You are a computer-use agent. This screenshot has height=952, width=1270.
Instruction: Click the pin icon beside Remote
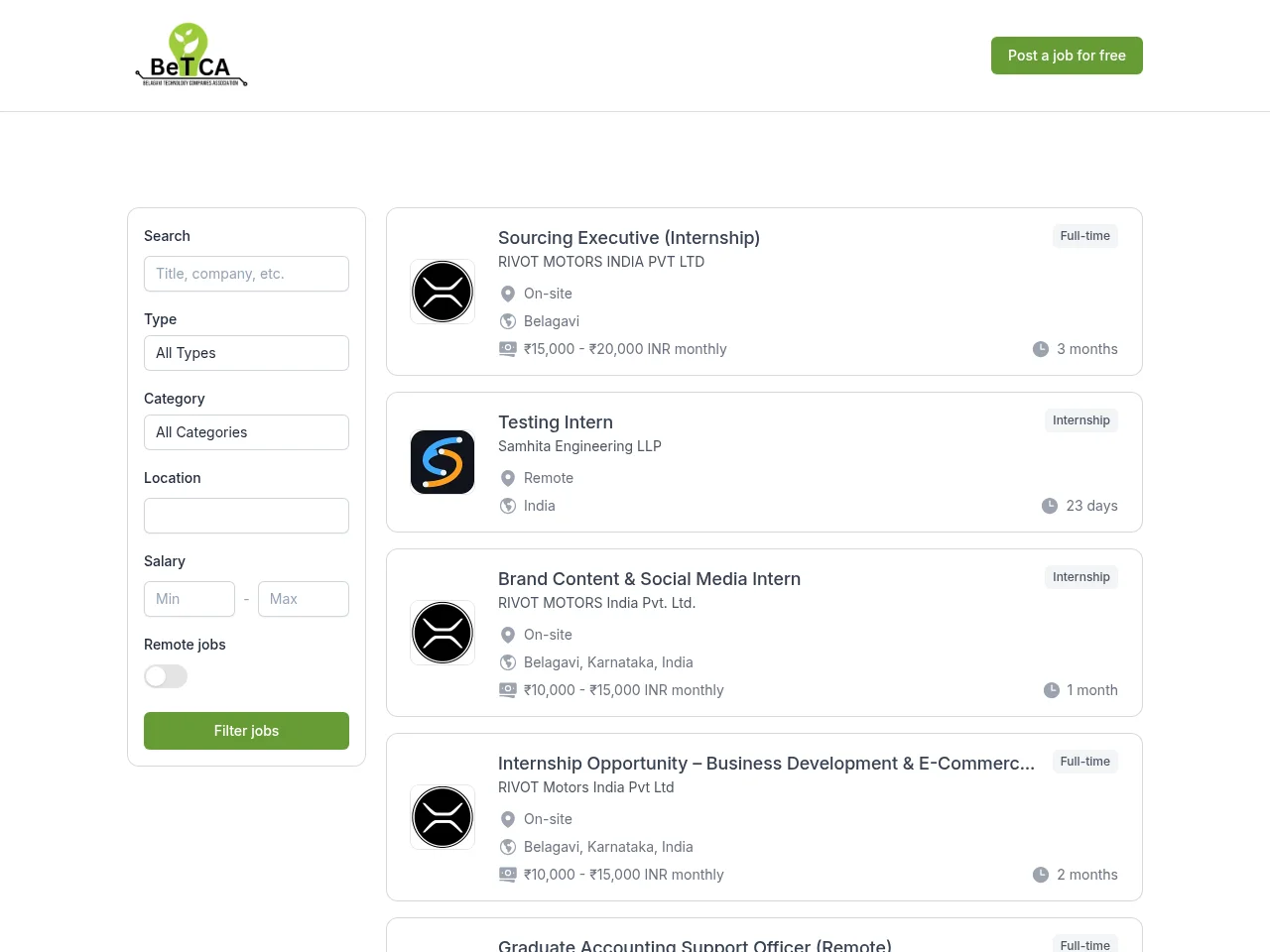coord(508,478)
